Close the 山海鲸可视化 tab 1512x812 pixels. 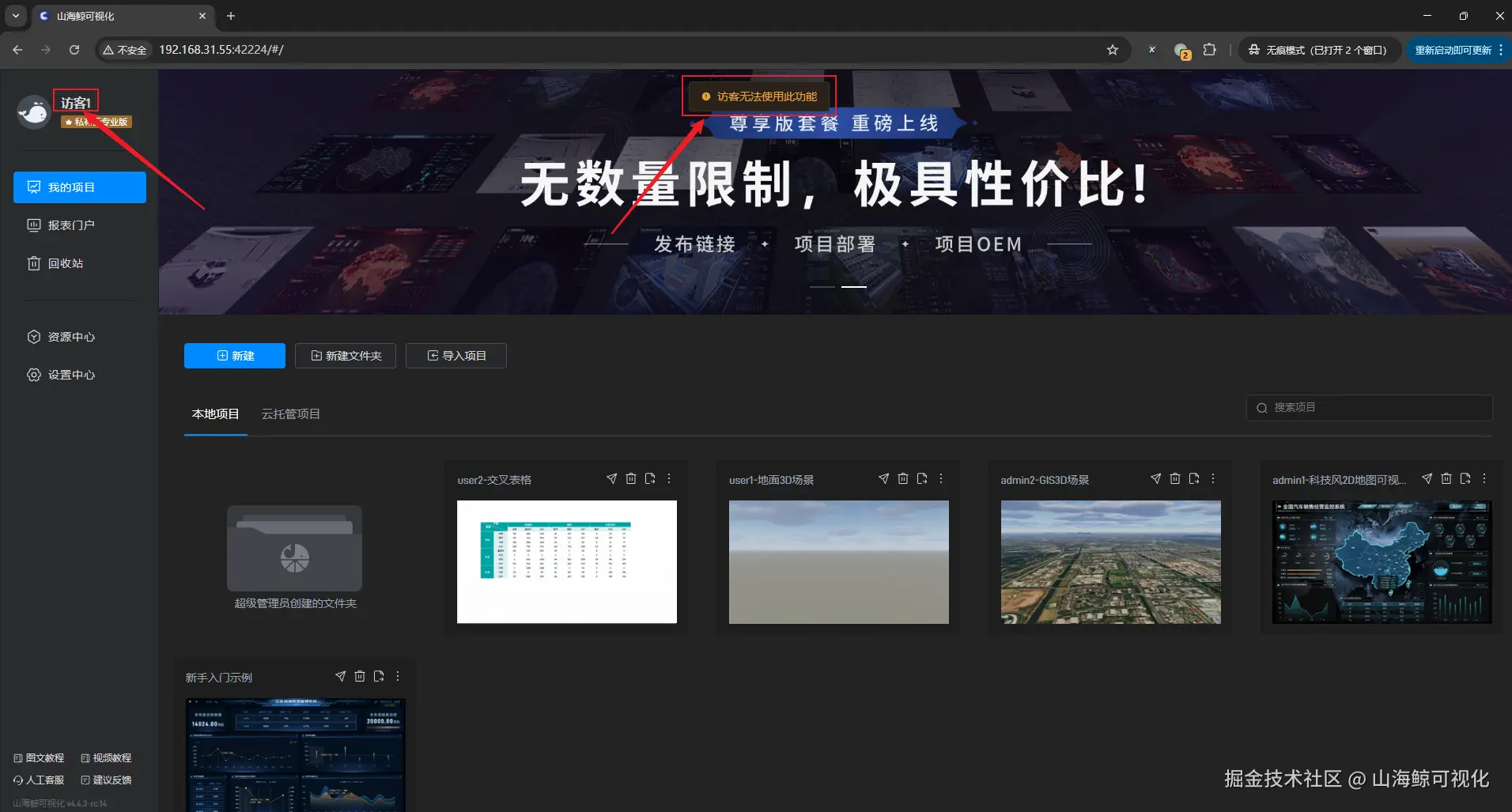click(202, 16)
